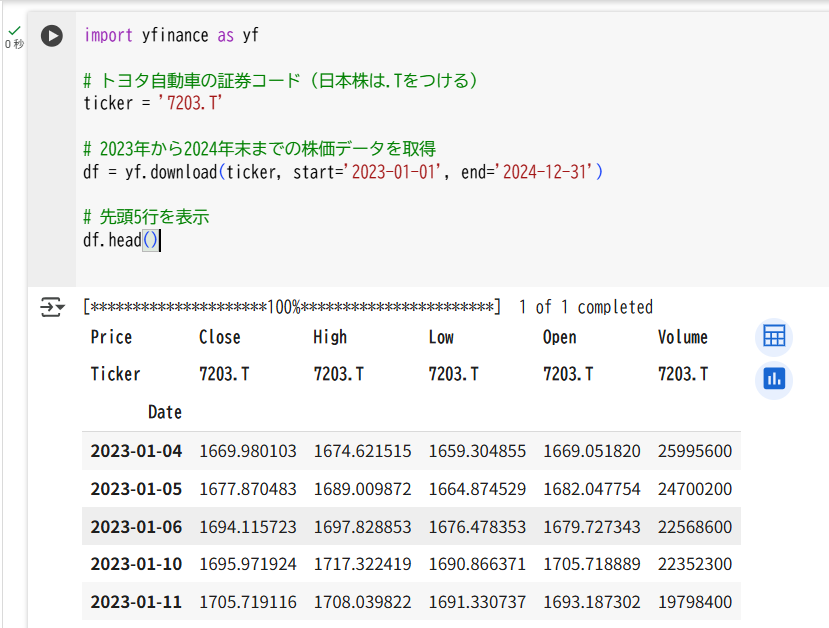This screenshot has height=628, width=829.
Task: Click the Volume column header
Action: coord(683,337)
